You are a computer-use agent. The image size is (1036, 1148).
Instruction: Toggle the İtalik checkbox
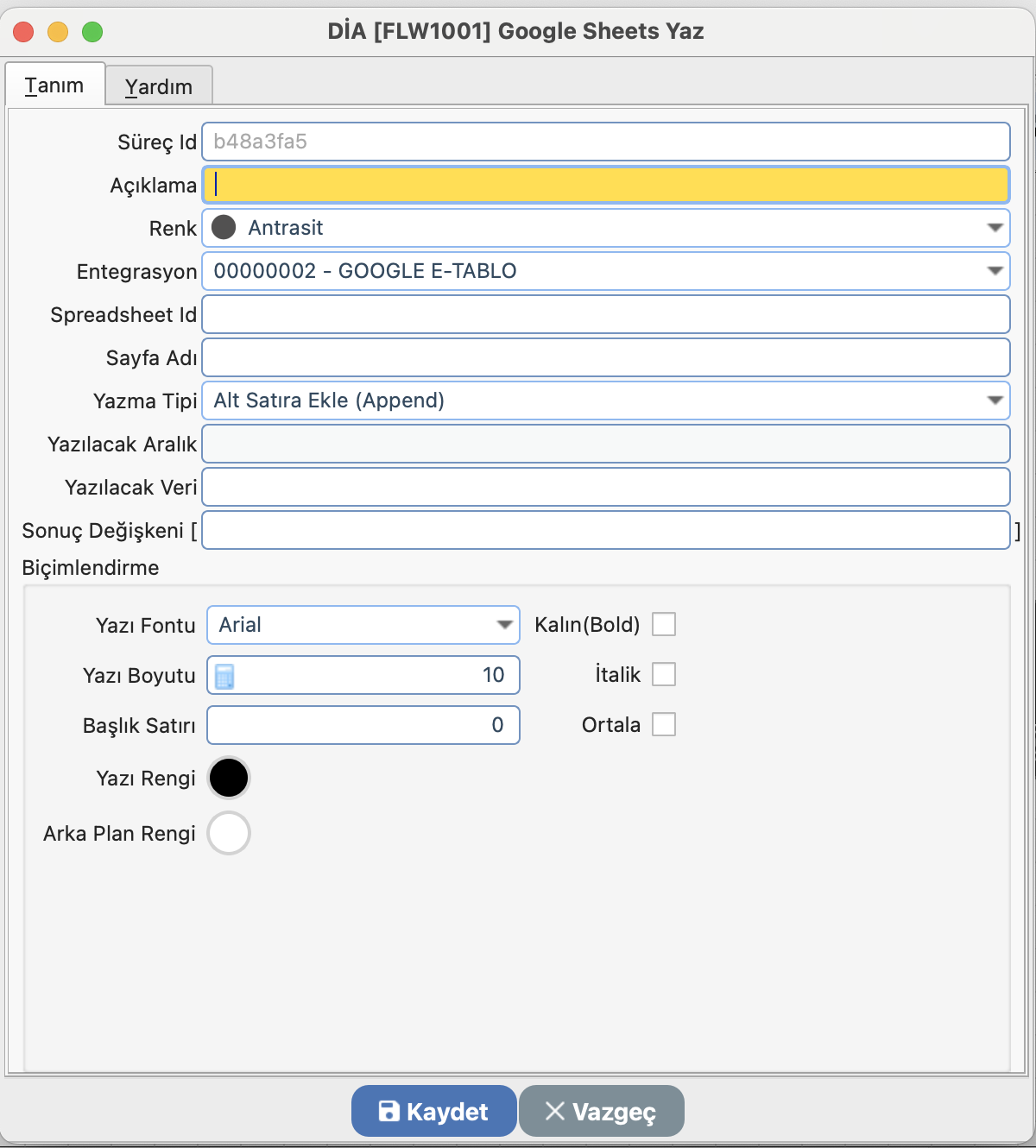tap(663, 674)
